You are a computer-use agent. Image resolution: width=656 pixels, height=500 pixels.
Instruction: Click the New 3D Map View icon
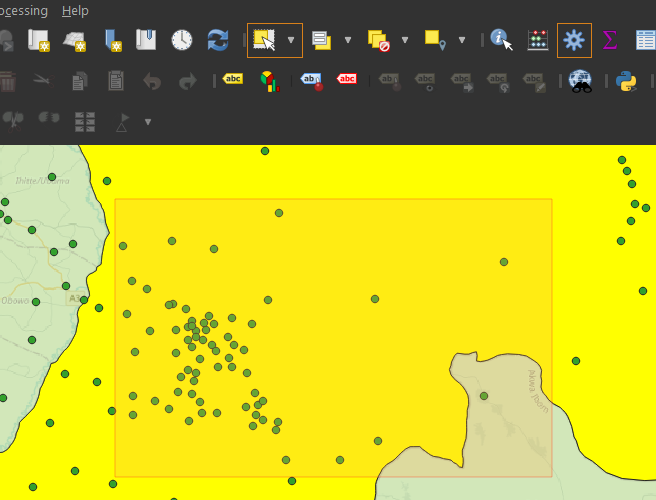point(74,40)
